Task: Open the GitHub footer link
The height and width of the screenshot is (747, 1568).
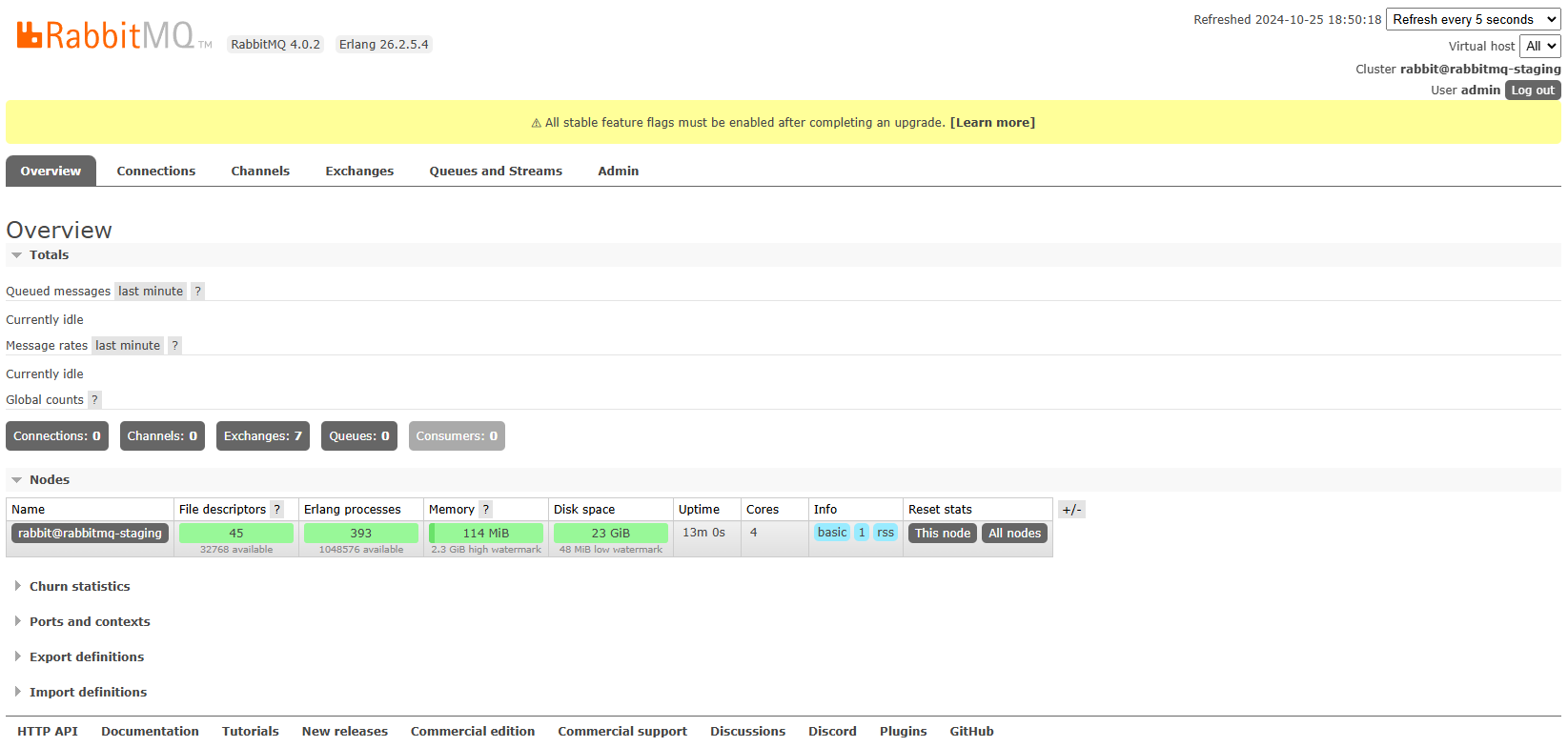Action: [x=971, y=732]
